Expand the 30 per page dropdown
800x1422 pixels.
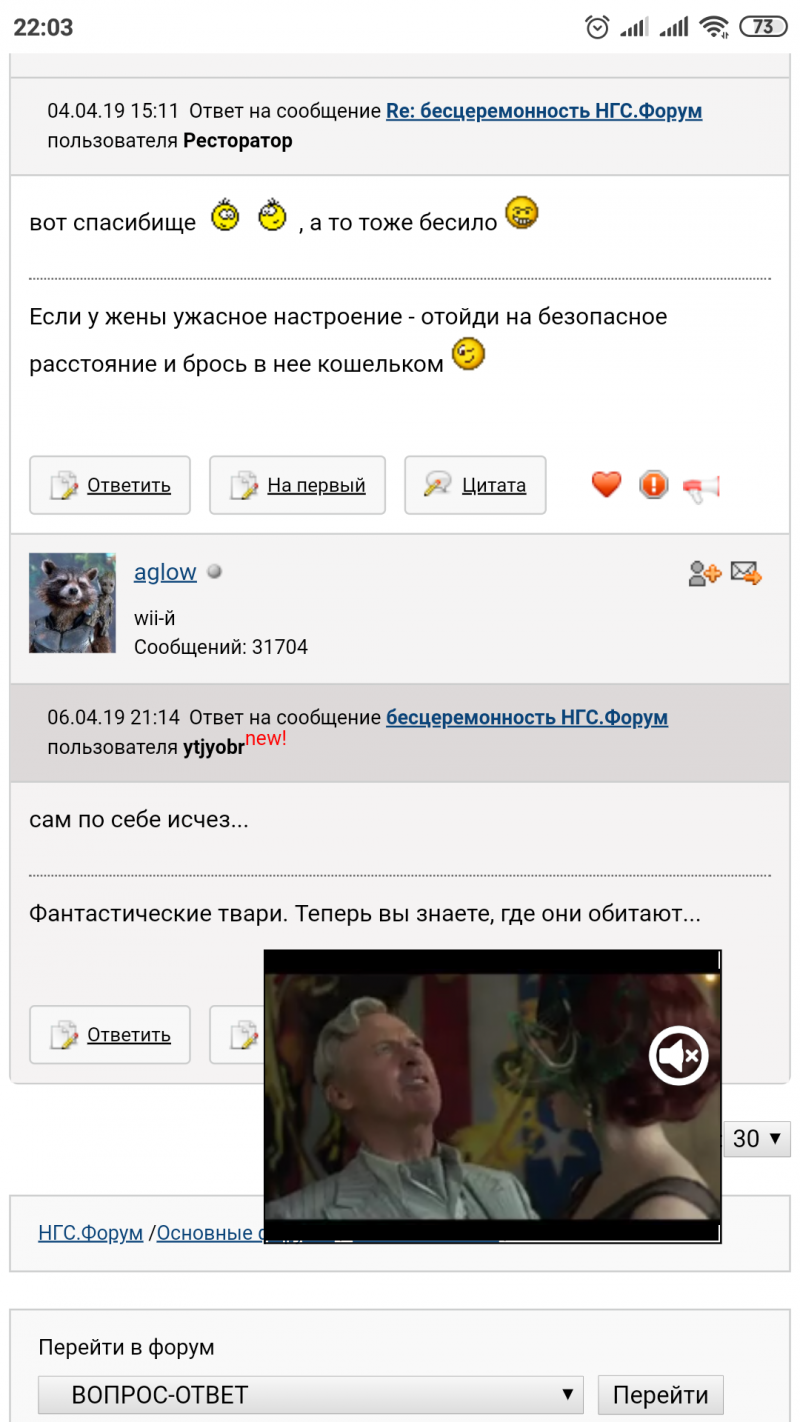pyautogui.click(x=757, y=1138)
